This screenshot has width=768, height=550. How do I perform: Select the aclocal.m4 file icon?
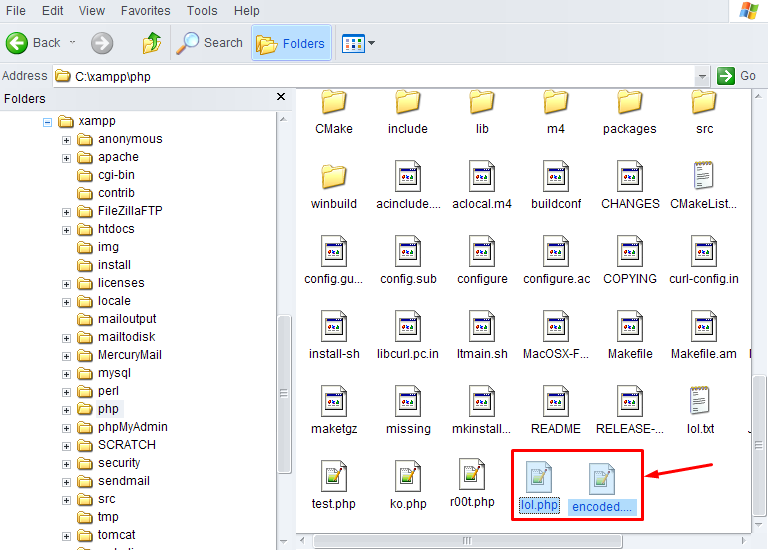click(482, 176)
